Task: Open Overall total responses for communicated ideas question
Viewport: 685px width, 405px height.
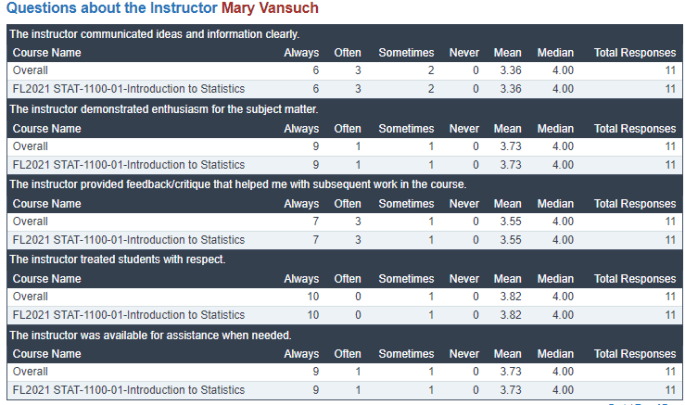Action: 670,70
